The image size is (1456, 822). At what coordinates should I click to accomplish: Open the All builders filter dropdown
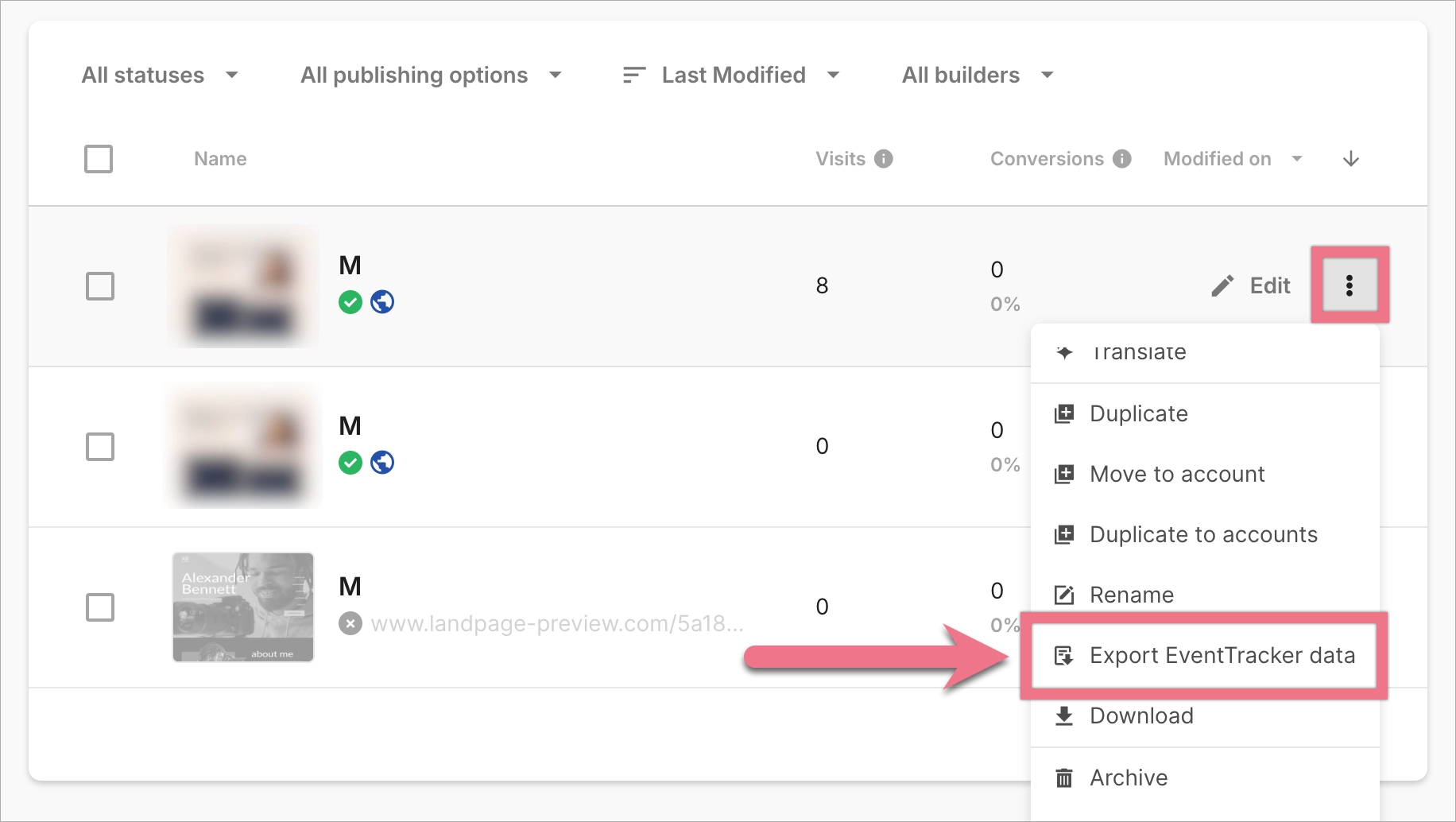tap(978, 75)
